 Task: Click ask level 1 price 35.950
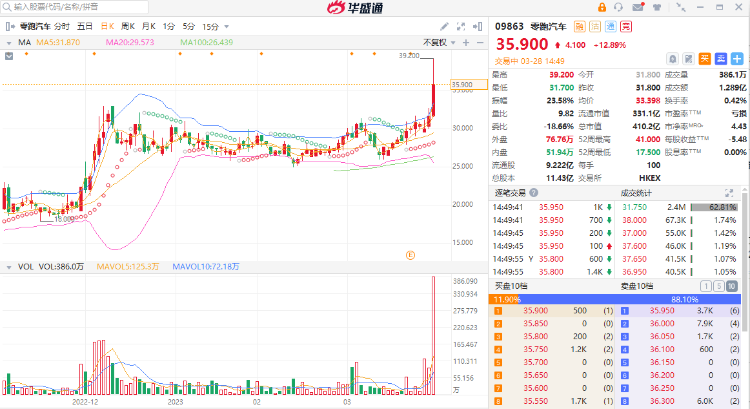[662, 310]
